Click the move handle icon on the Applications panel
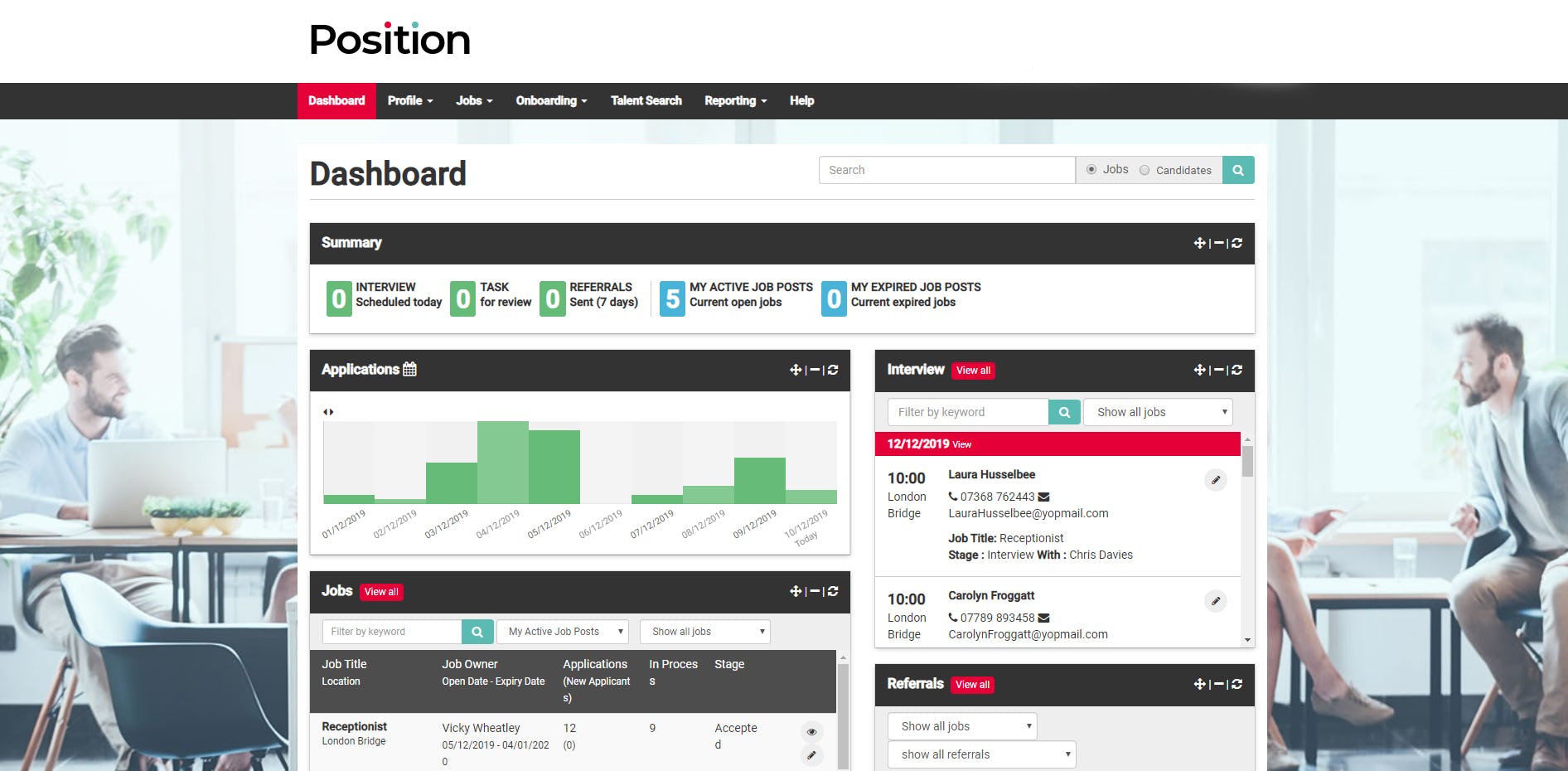Viewport: 1568px width, 771px height. pos(796,371)
